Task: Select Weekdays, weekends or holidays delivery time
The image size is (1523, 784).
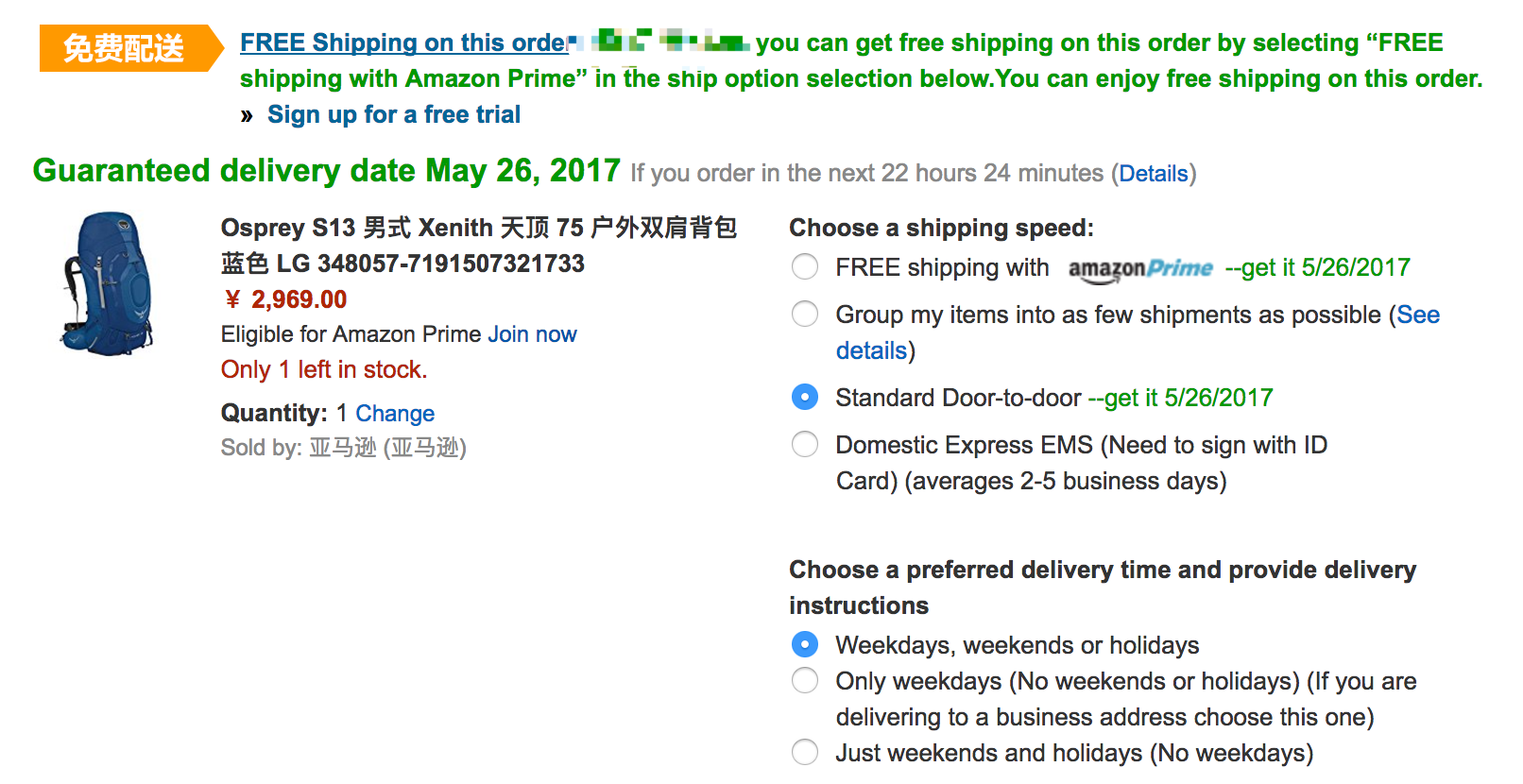Action: 805,645
